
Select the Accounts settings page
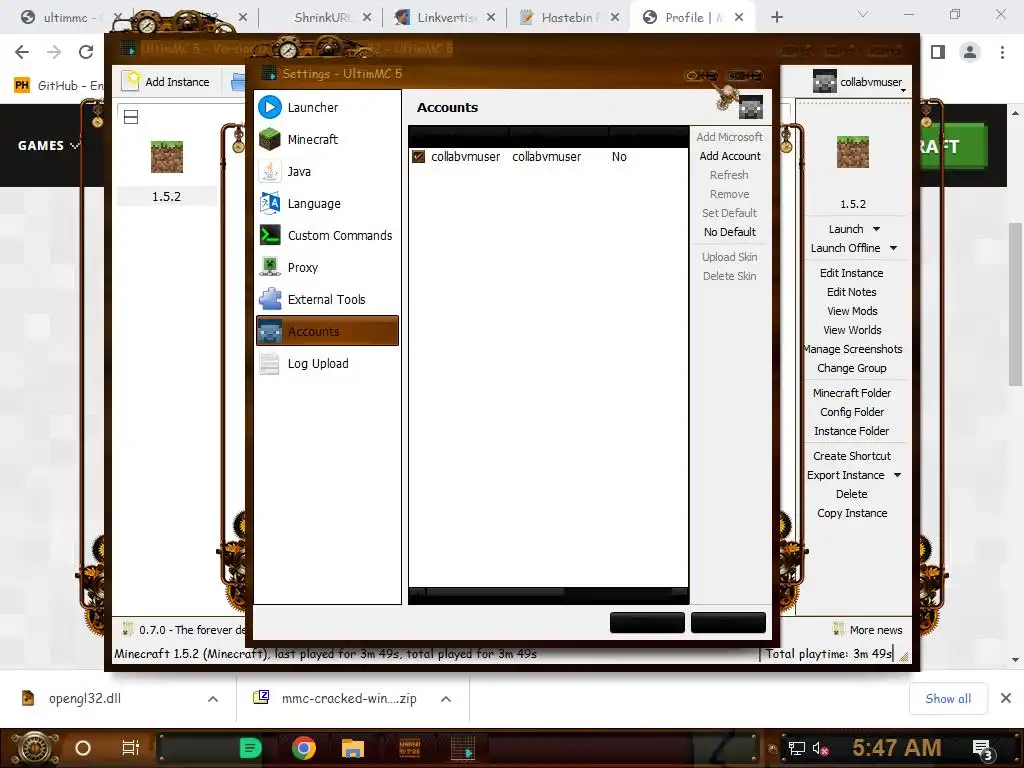point(327,331)
